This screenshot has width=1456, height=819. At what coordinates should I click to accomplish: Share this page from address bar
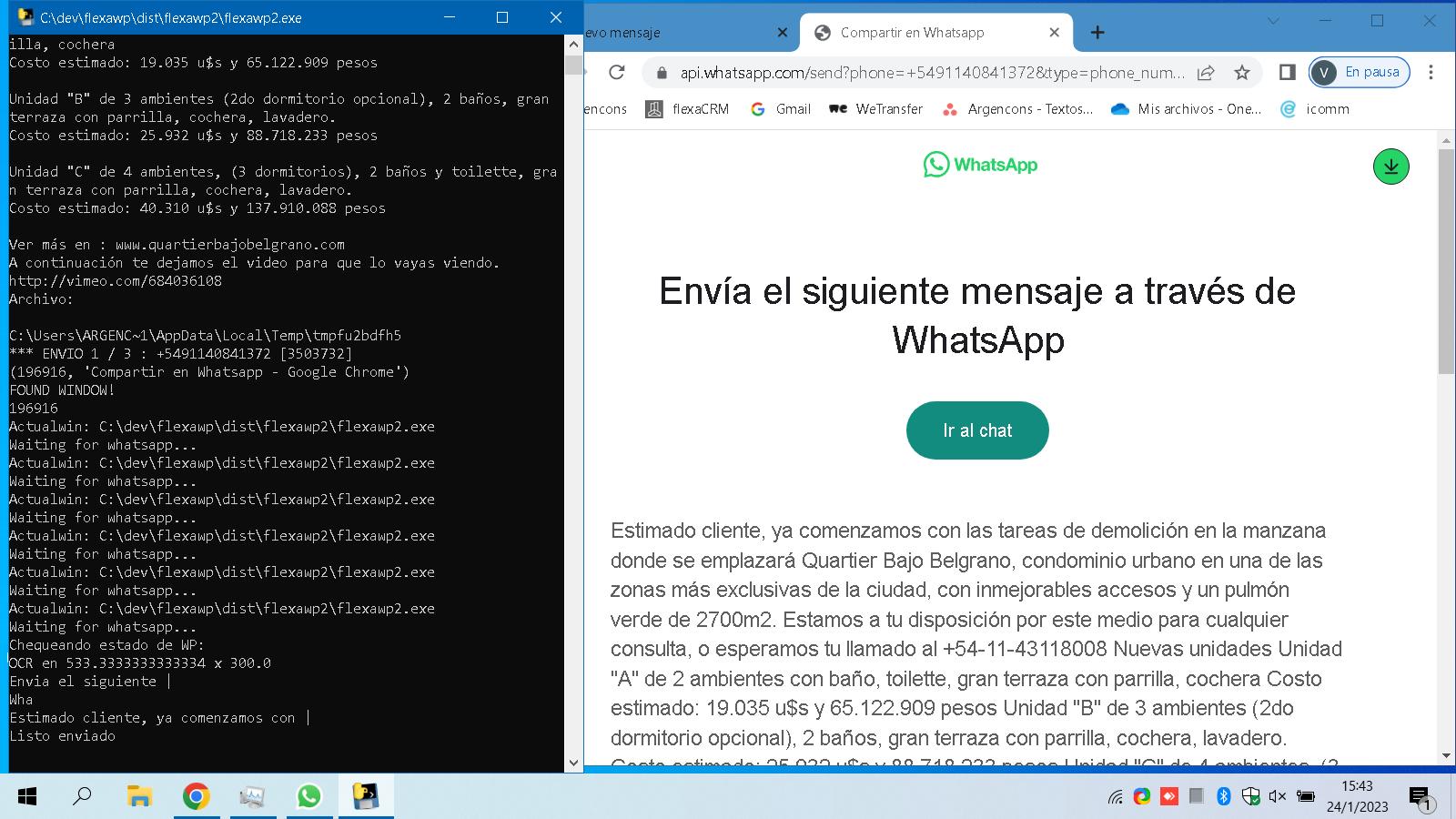(1206, 73)
